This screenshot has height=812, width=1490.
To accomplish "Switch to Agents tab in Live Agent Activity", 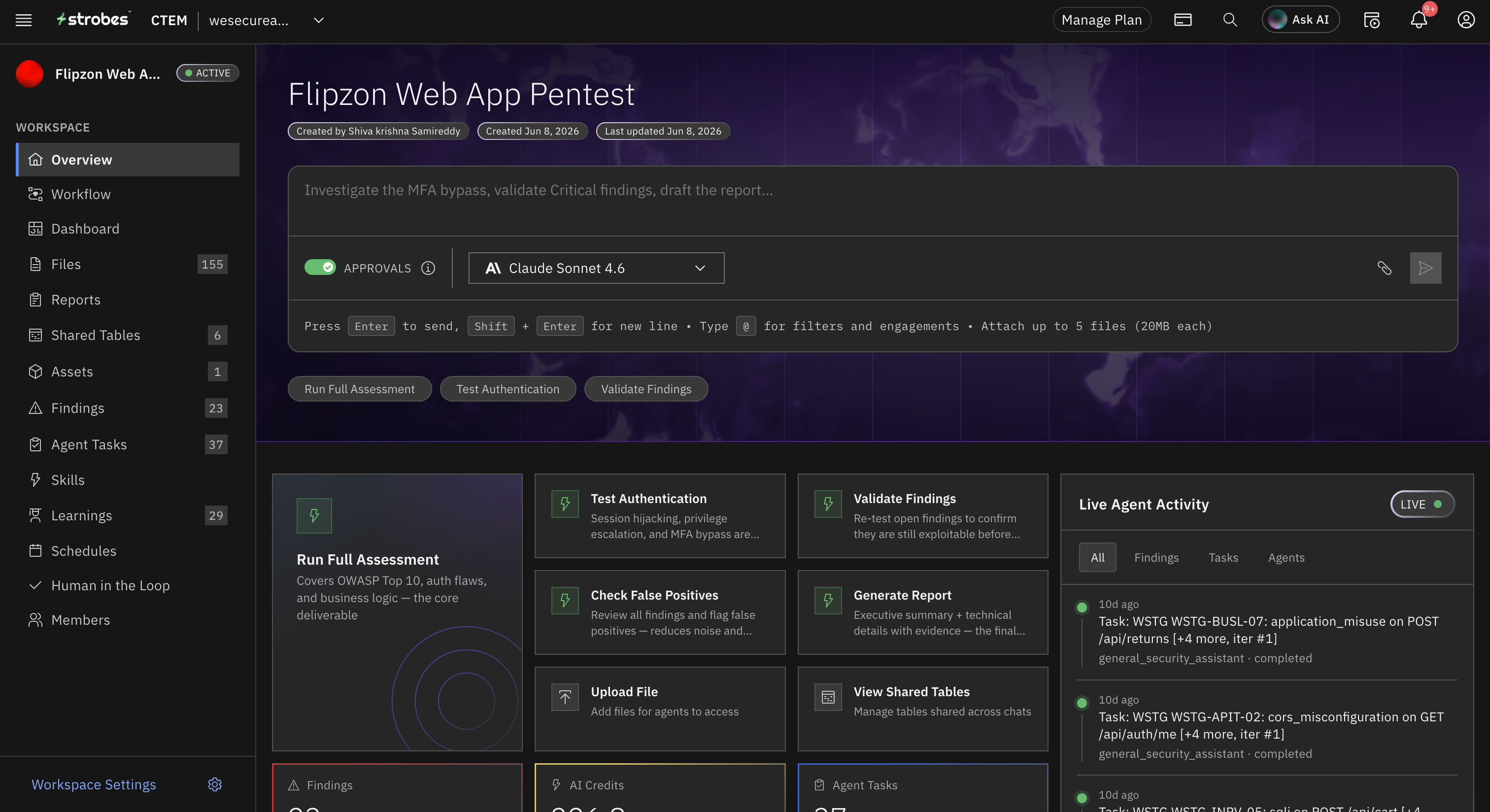I will pyautogui.click(x=1286, y=557).
